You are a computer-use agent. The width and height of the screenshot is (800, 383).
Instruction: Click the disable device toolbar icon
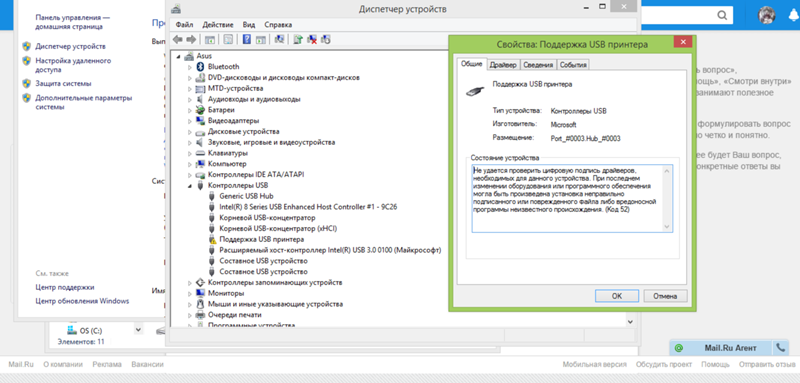[326, 39]
